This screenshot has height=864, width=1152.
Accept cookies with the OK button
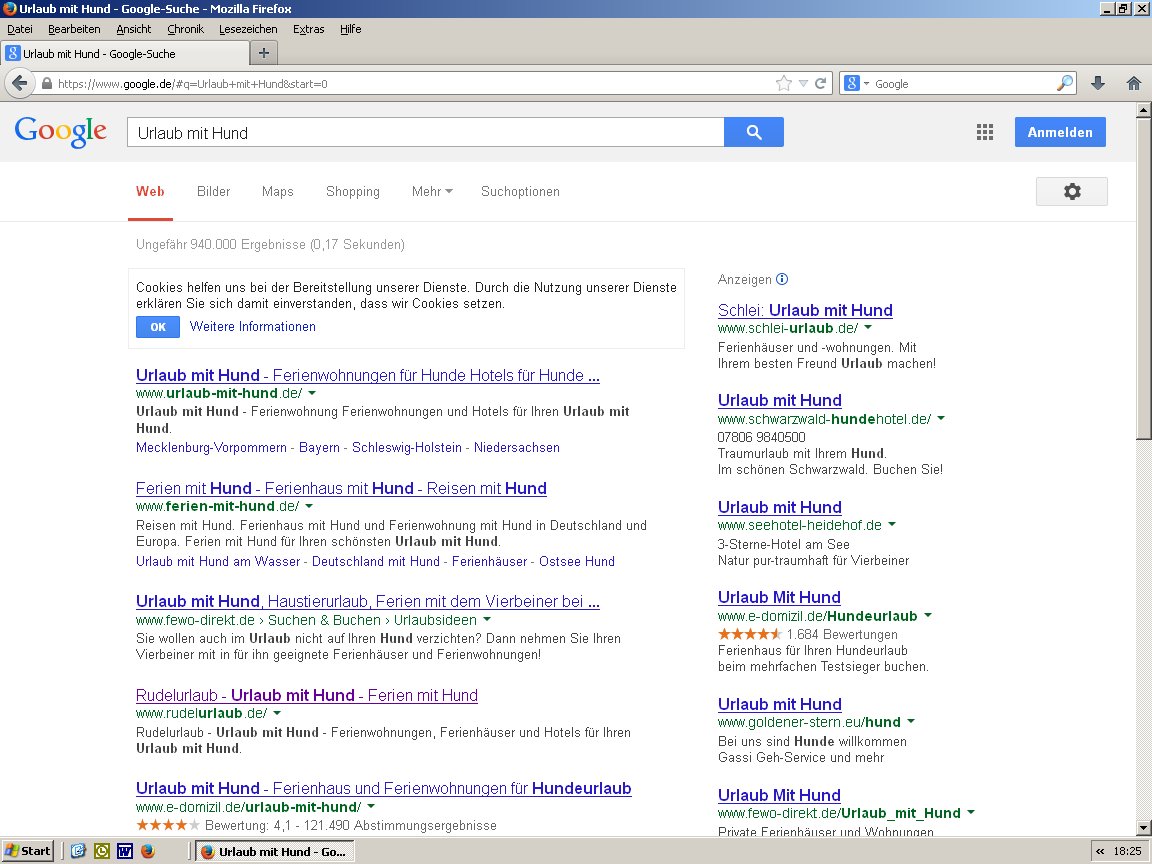pyautogui.click(x=158, y=327)
